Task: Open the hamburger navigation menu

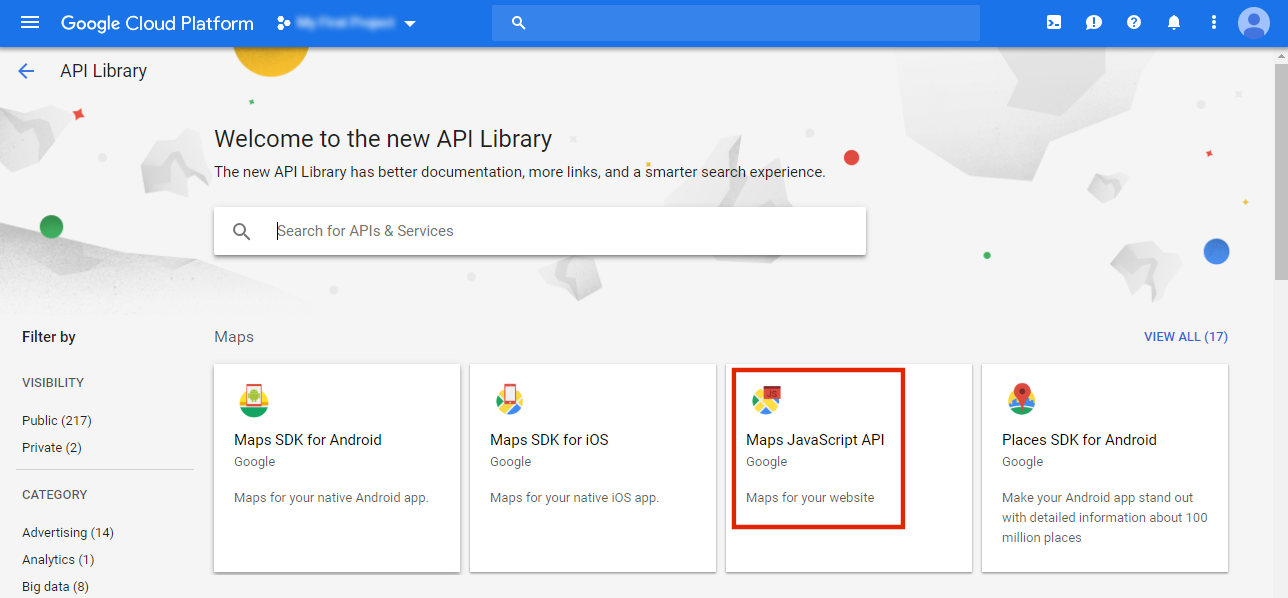Action: tap(30, 22)
